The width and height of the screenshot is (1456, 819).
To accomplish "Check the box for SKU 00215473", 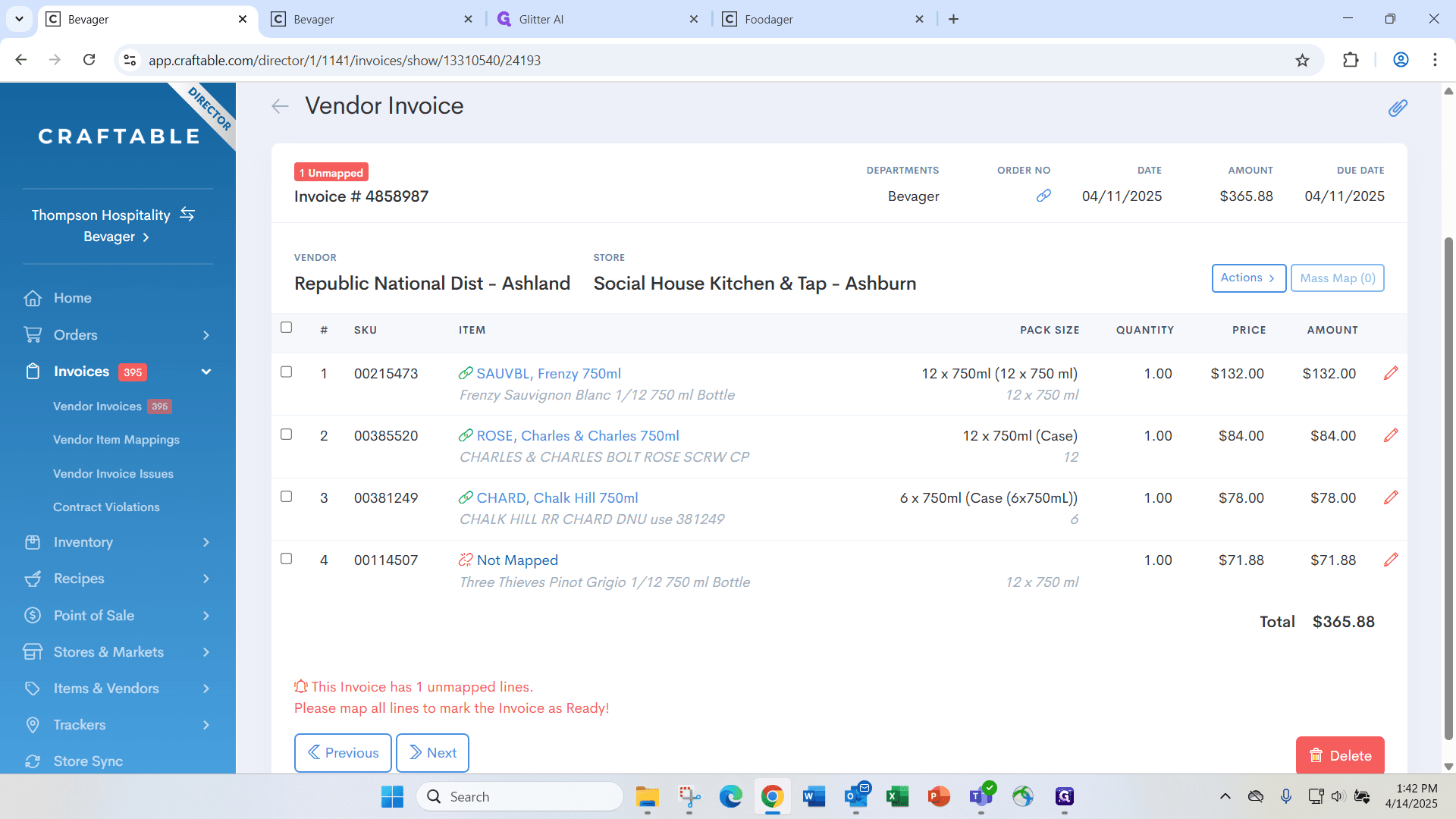I will (286, 372).
